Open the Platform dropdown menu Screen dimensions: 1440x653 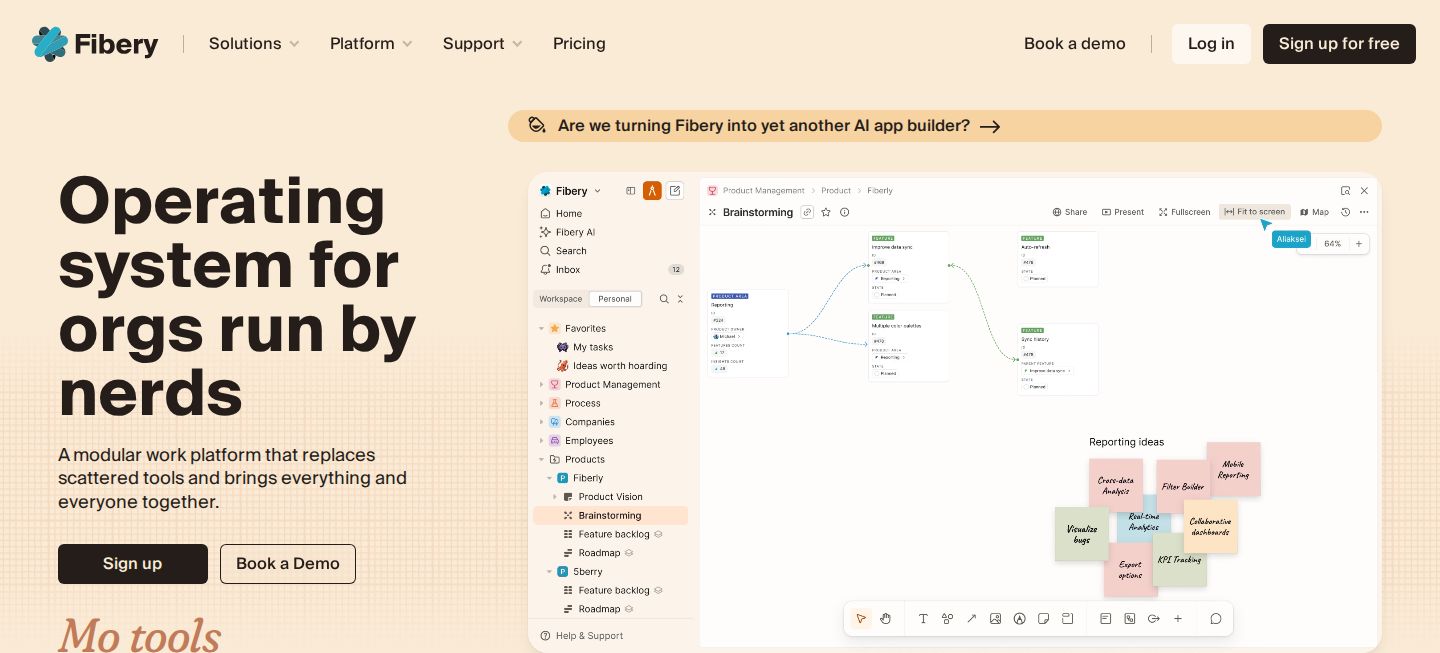[371, 44]
